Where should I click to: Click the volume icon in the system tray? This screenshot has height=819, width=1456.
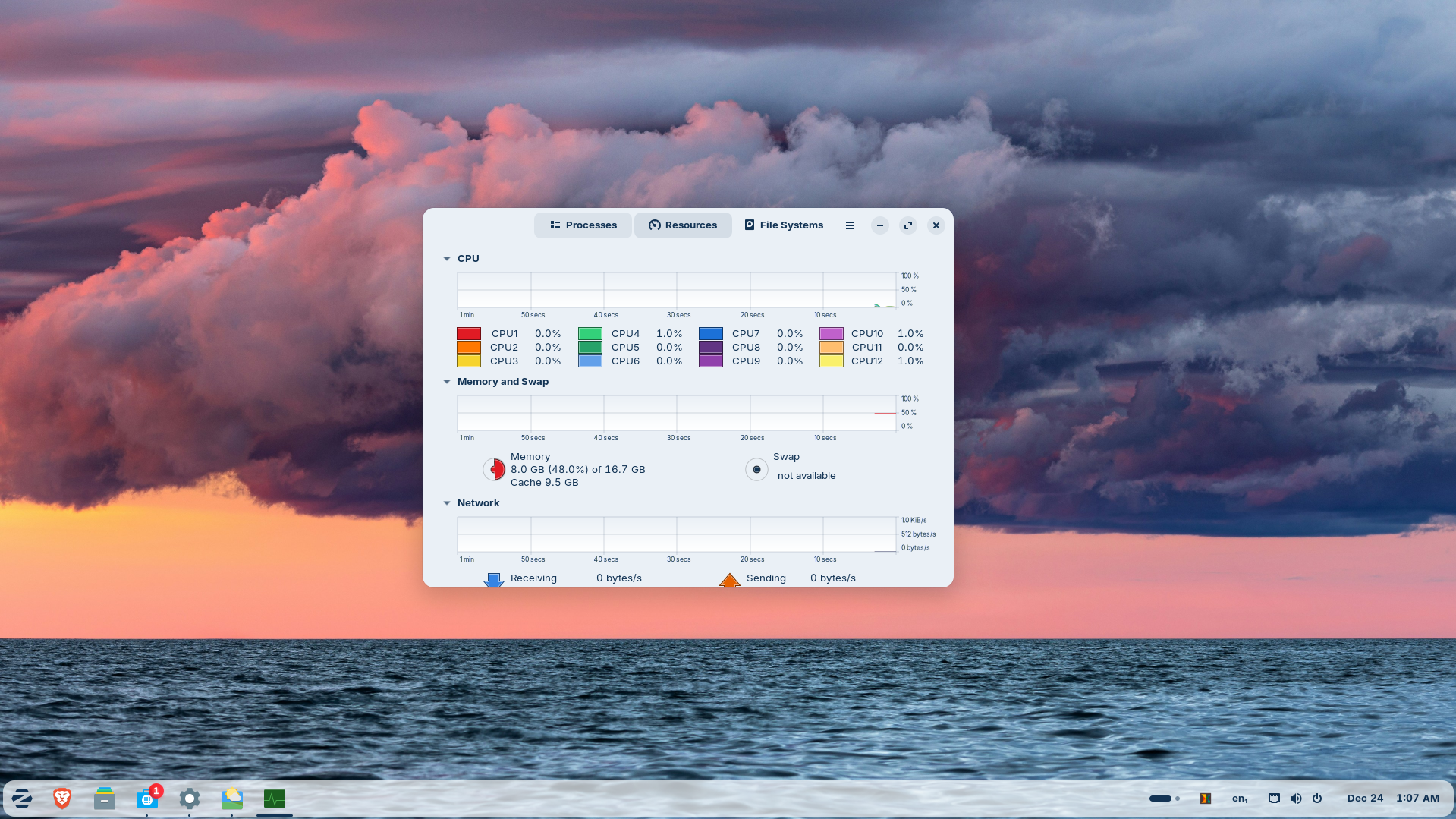pos(1295,798)
